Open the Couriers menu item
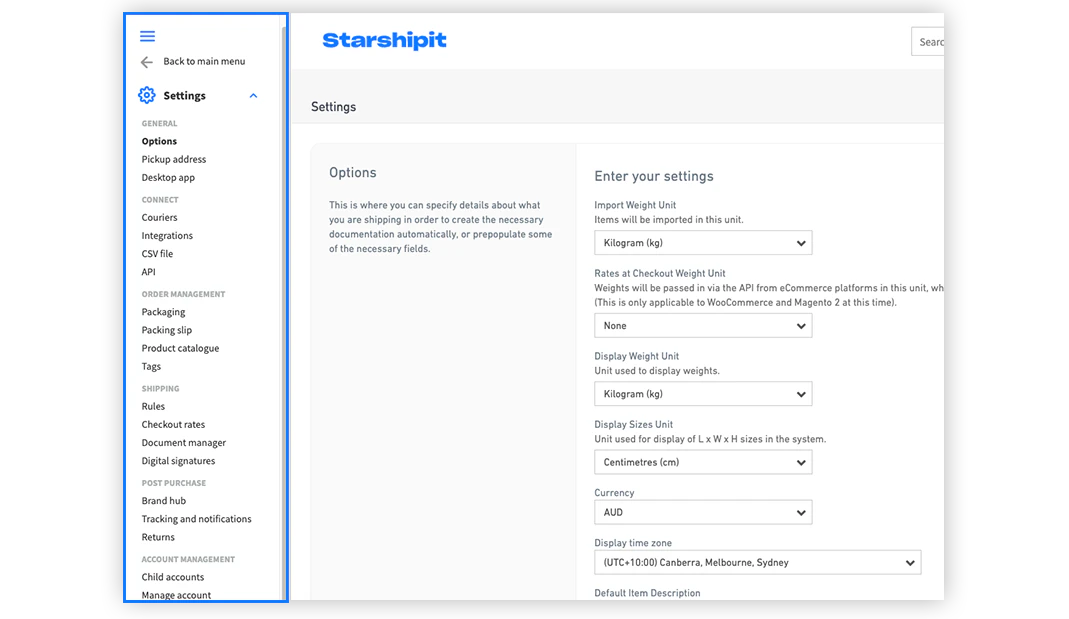 point(159,217)
